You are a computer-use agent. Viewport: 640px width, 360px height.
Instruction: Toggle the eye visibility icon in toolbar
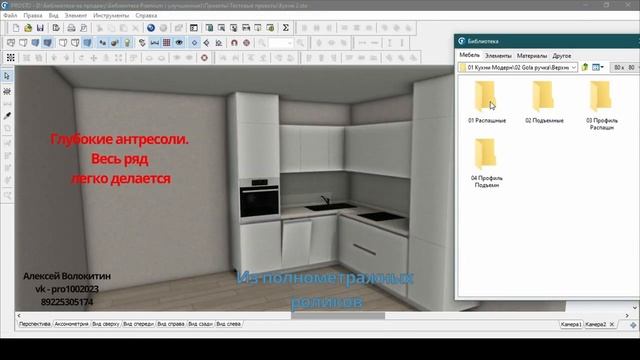pos(179,43)
